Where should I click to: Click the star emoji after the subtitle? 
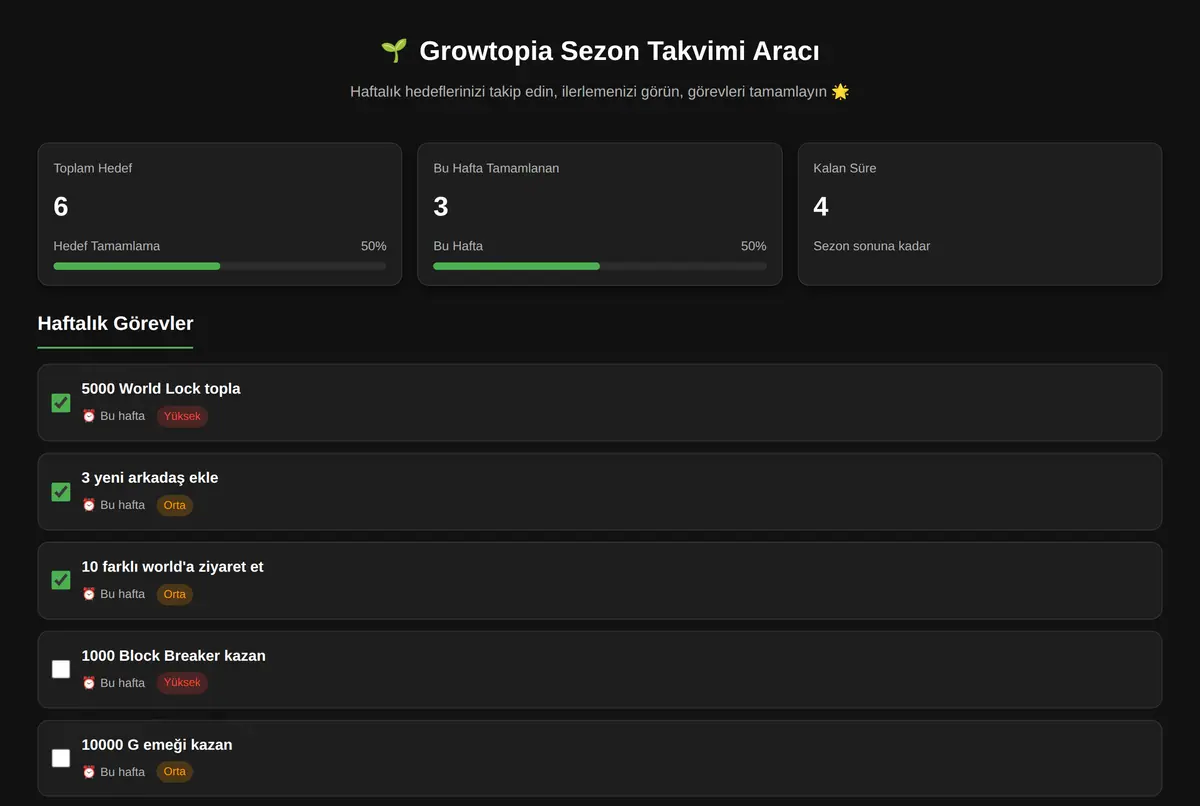tap(840, 92)
